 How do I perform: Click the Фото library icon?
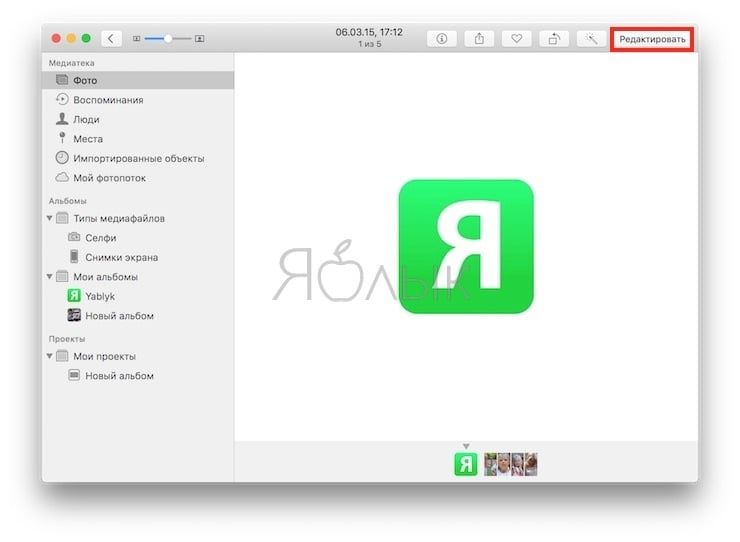[x=62, y=80]
